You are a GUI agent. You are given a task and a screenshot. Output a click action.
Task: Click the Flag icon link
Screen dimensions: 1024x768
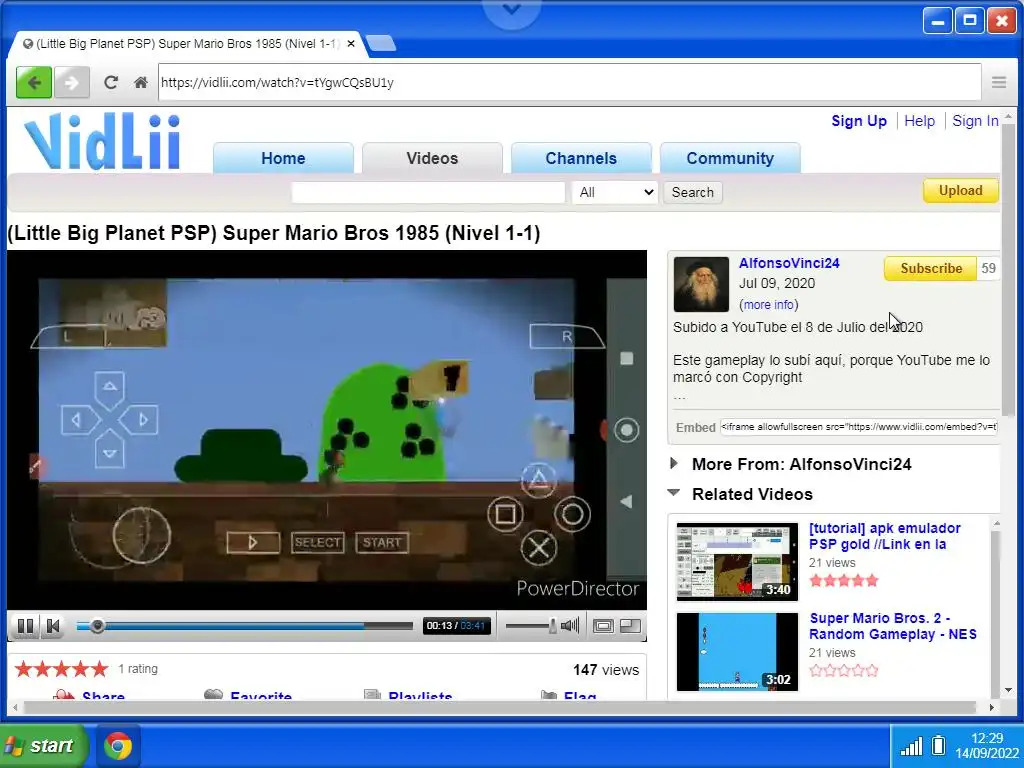coord(569,696)
